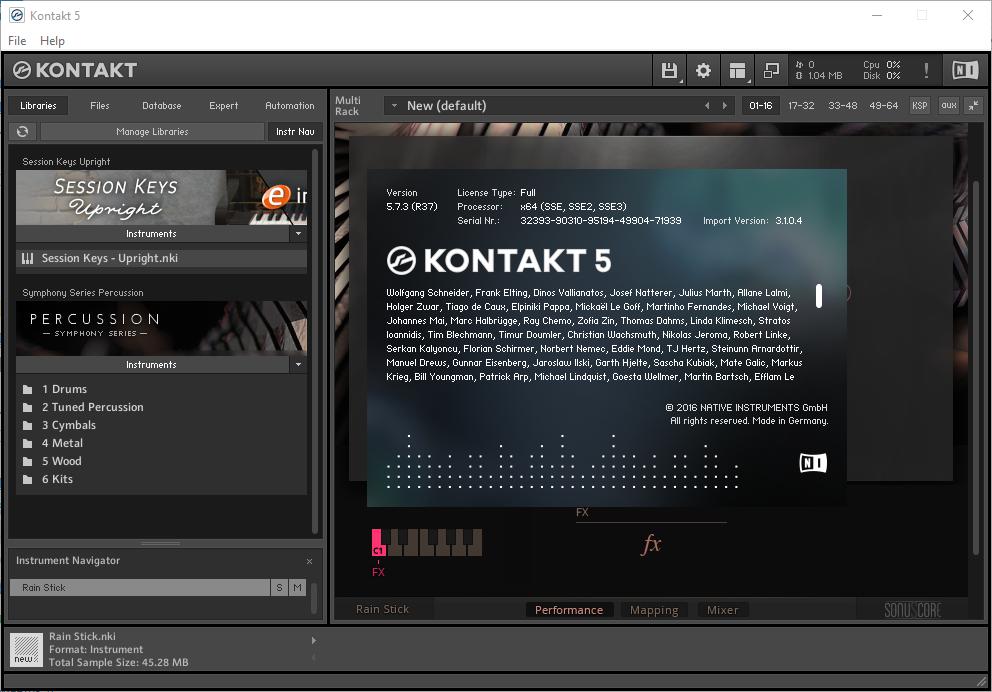Open the Session Keys Upright Instruments dropdown arrow
The height and width of the screenshot is (692, 992).
[x=299, y=234]
